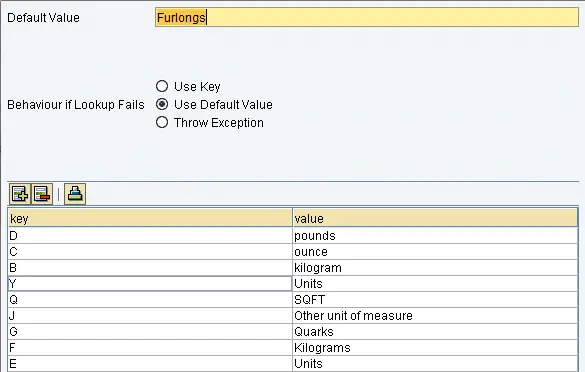Image resolution: width=585 pixels, height=372 pixels.
Task: Click the delete row icon
Action: click(x=42, y=194)
